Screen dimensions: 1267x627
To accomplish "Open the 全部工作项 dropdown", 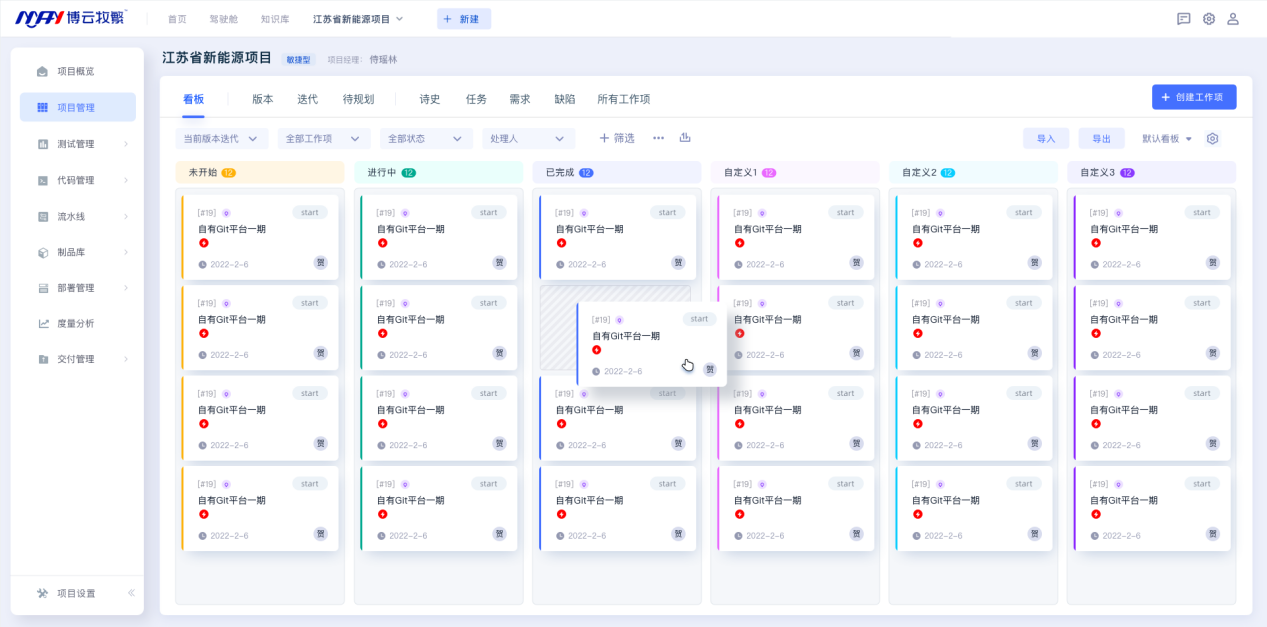I will click(x=324, y=139).
